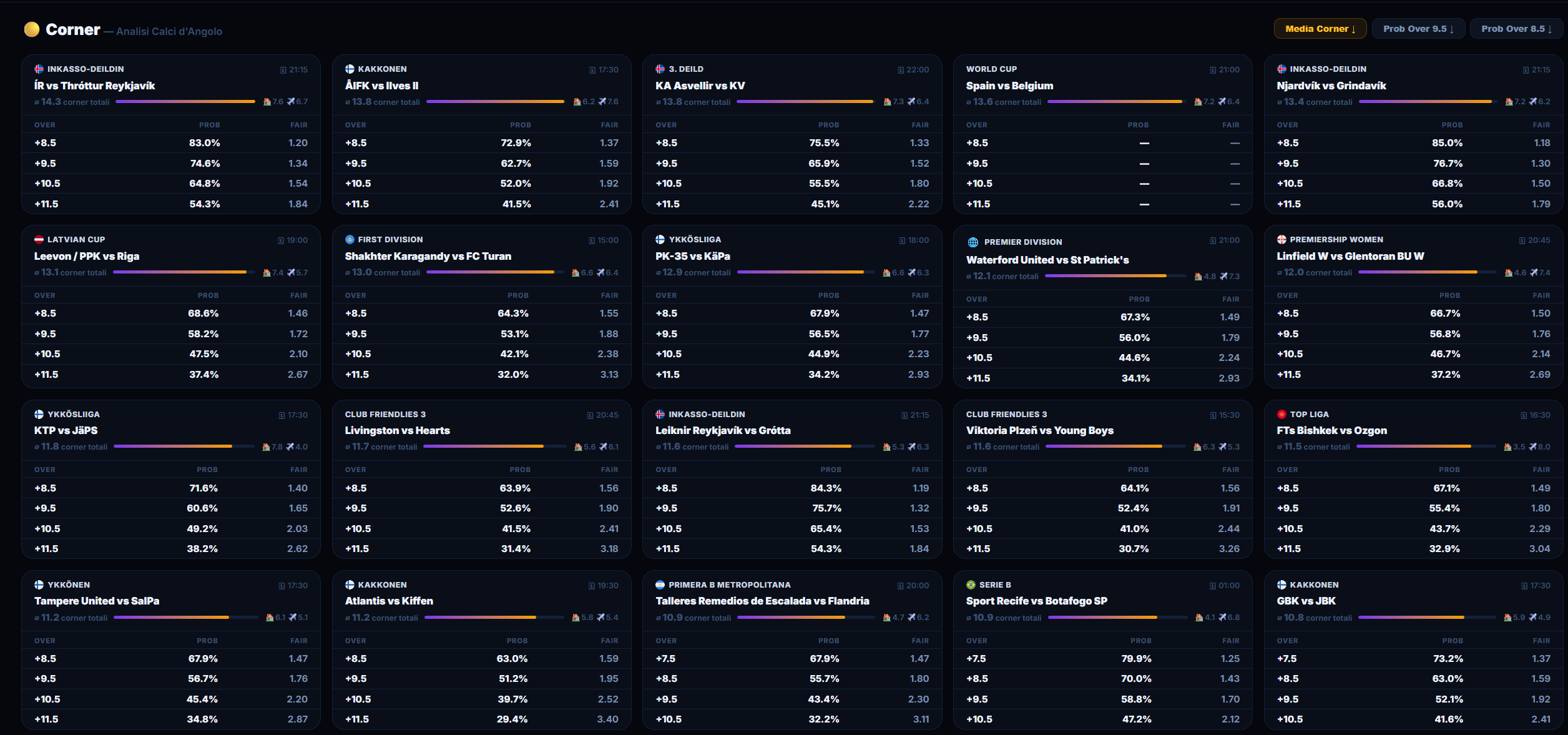Click home-team corner icon on KTP vs JäPS
The height and width of the screenshot is (735, 1568).
(x=267, y=447)
